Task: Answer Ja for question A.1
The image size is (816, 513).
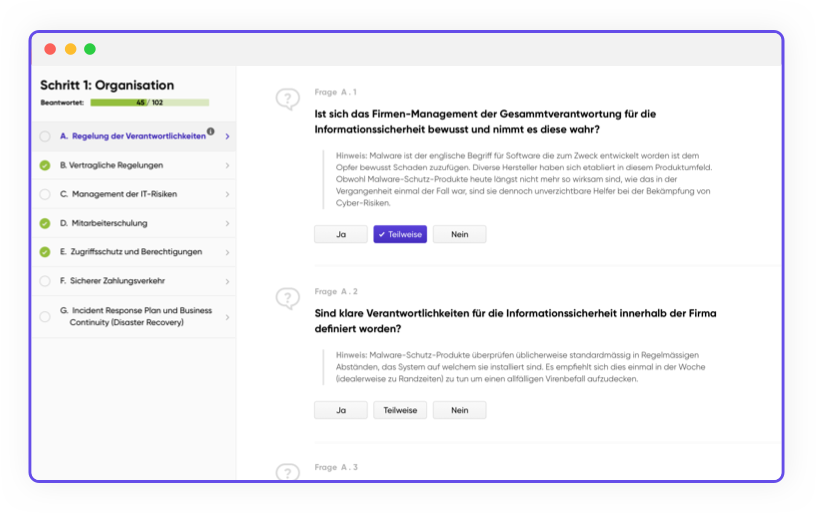Action: 341,234
